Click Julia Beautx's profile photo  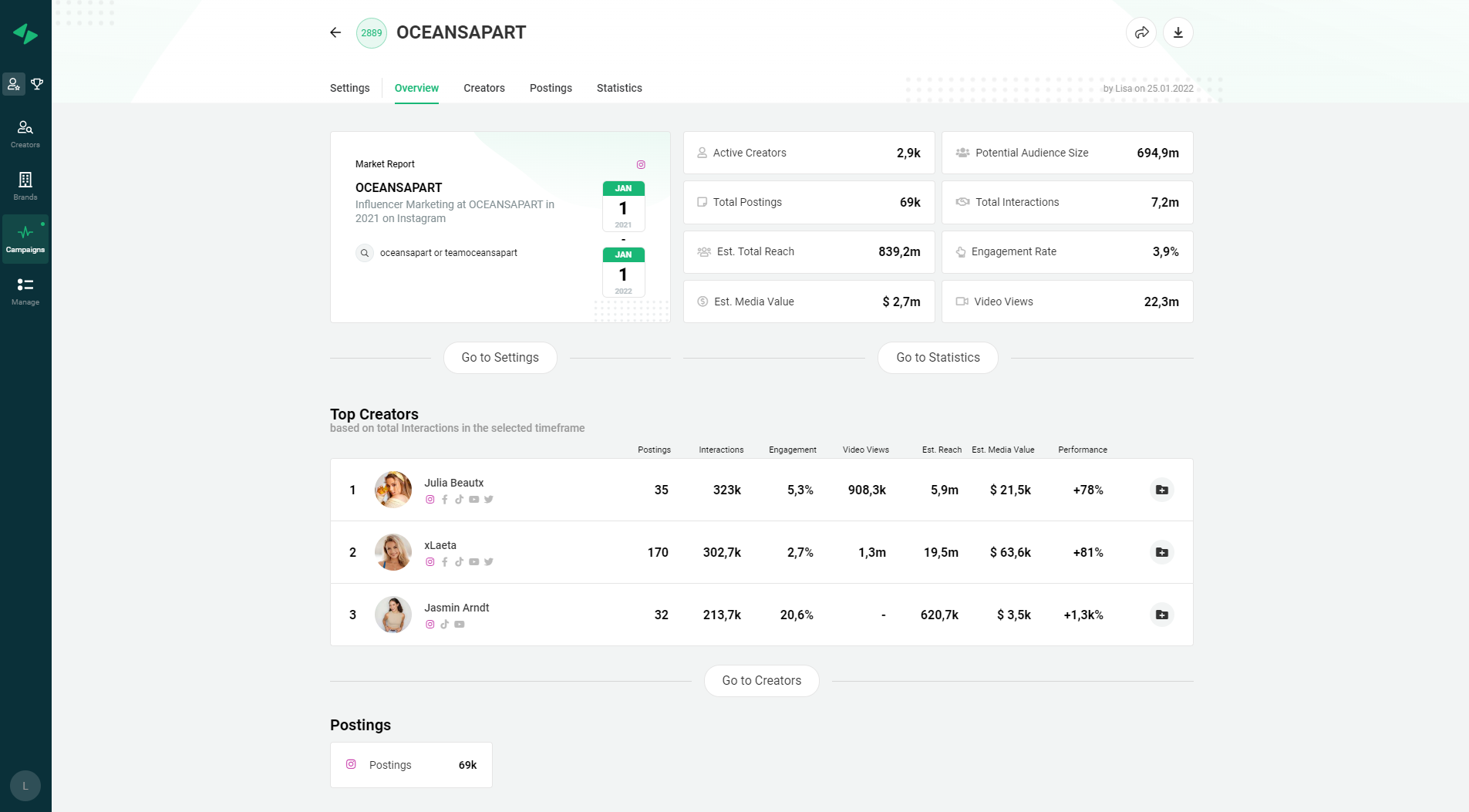pos(393,490)
